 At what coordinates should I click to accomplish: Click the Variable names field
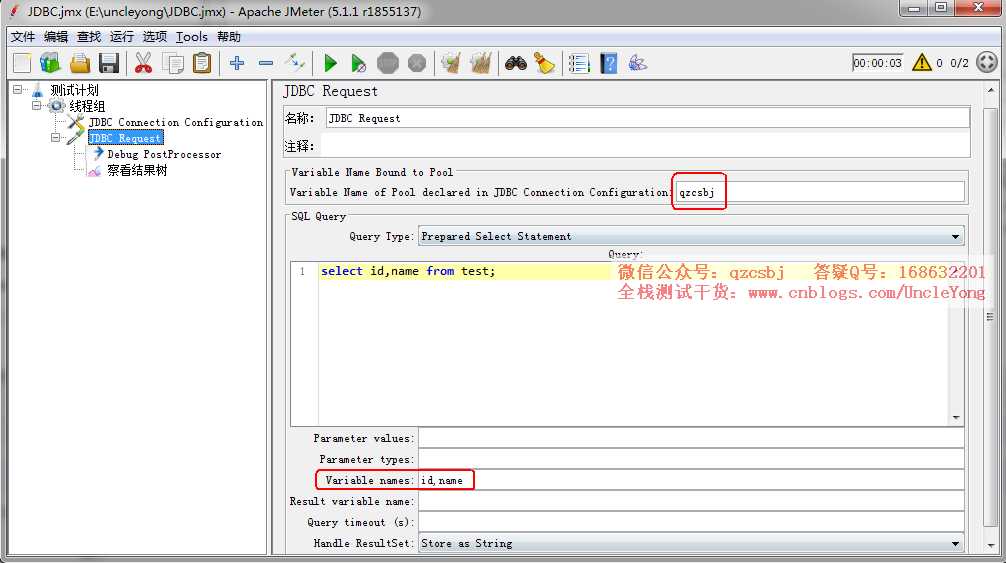point(691,480)
